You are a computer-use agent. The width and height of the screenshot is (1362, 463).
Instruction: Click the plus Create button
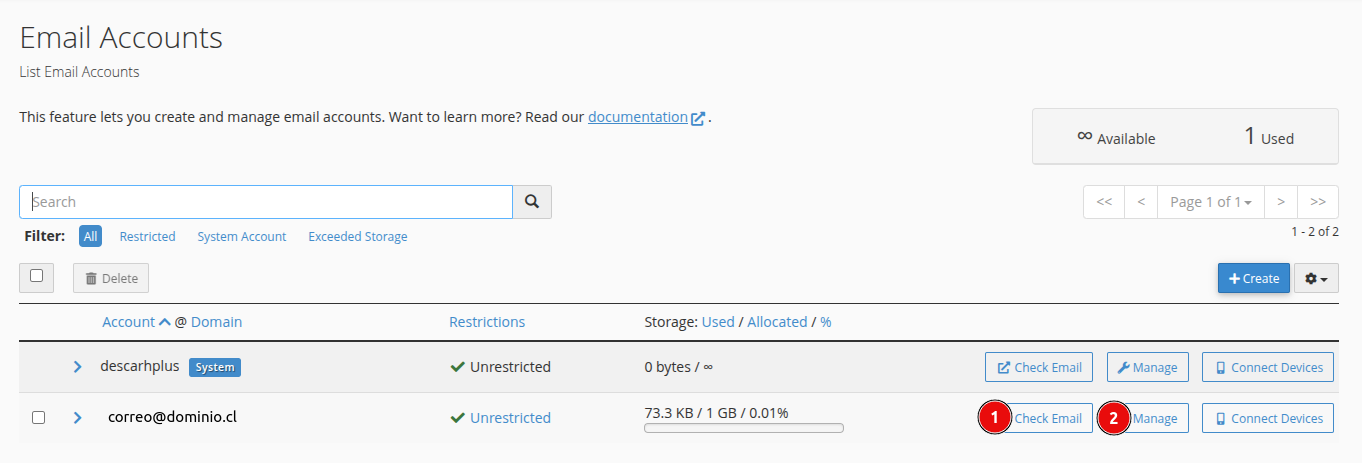pyautogui.click(x=1254, y=278)
